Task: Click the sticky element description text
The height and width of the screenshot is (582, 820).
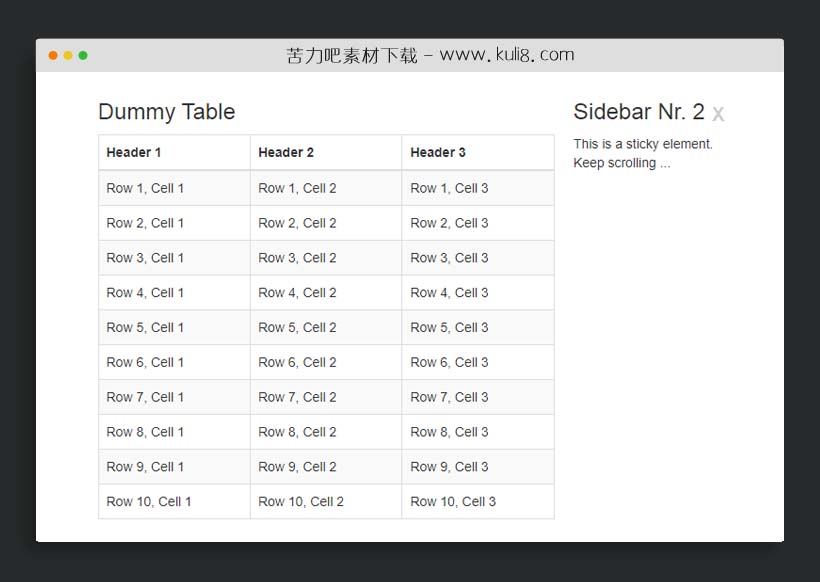Action: (643, 153)
